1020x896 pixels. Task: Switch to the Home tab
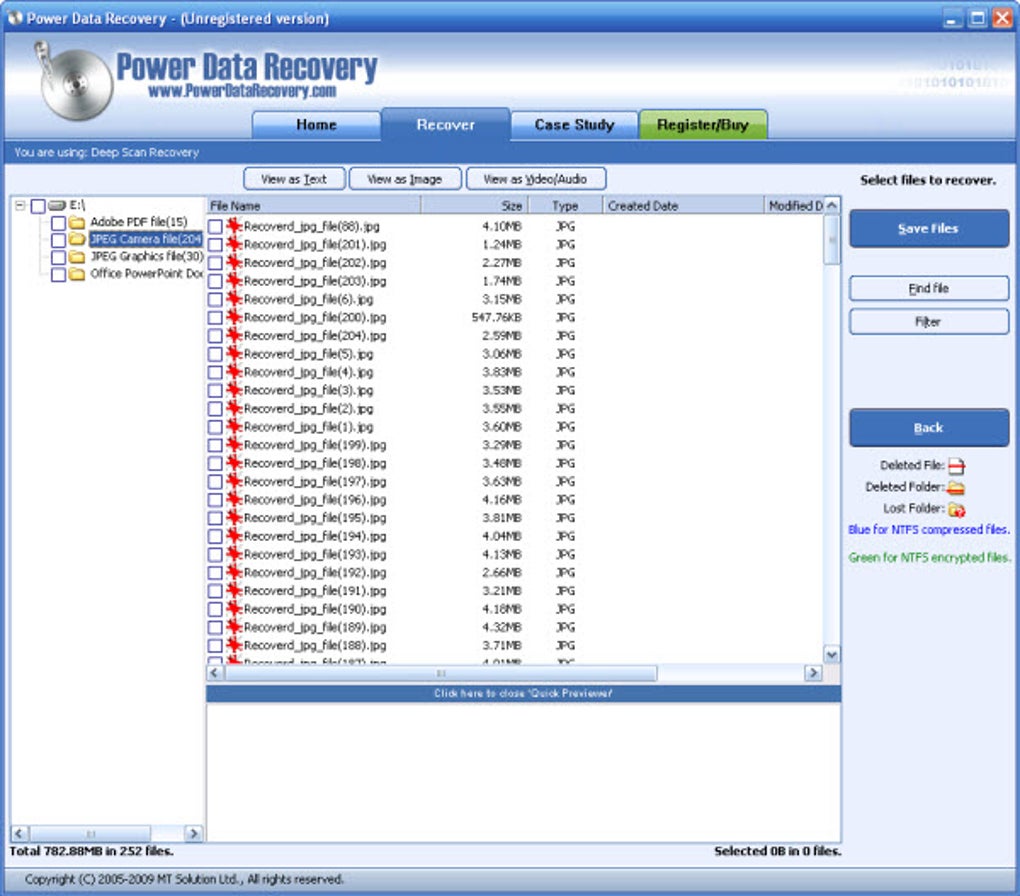click(x=316, y=125)
